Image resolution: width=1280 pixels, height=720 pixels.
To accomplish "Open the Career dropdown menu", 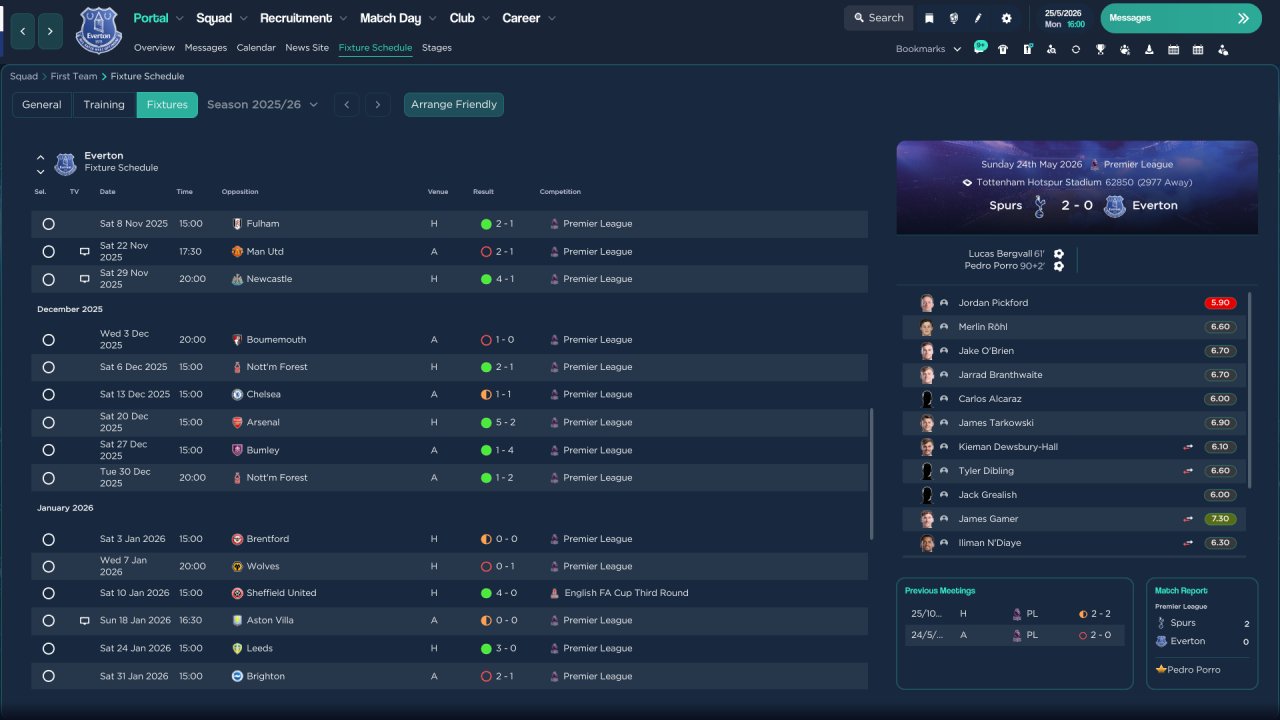I will 529,18.
